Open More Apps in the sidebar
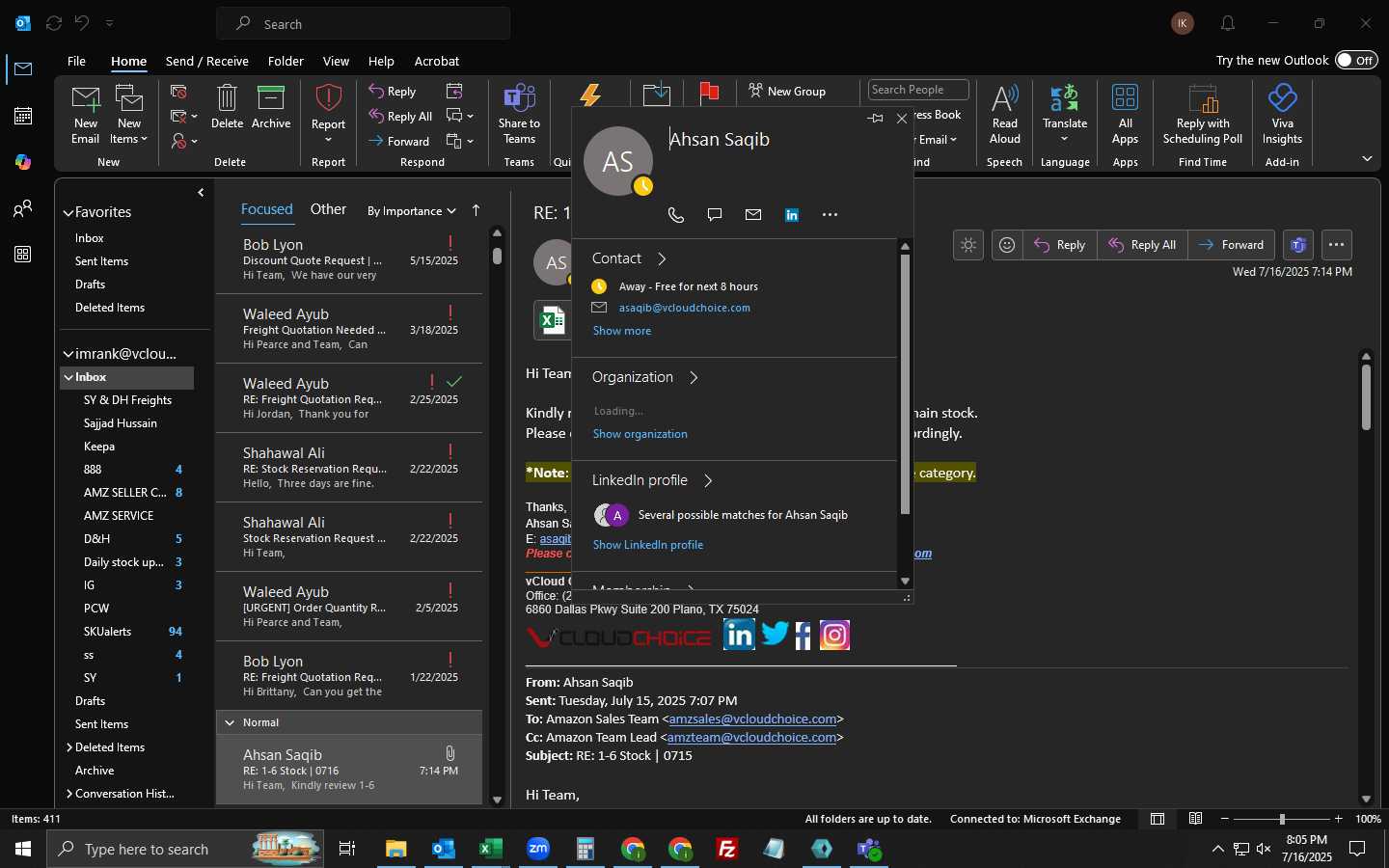 (23, 255)
